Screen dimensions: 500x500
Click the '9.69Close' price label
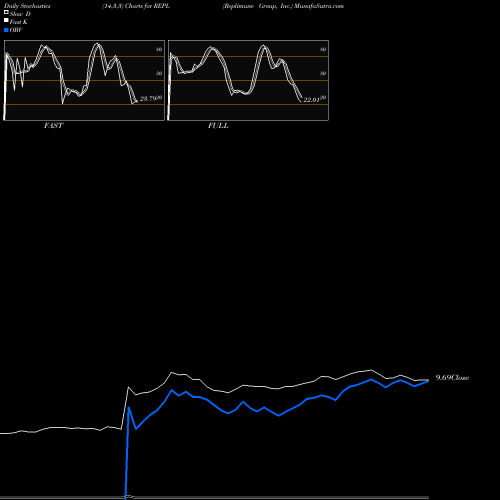click(452, 378)
